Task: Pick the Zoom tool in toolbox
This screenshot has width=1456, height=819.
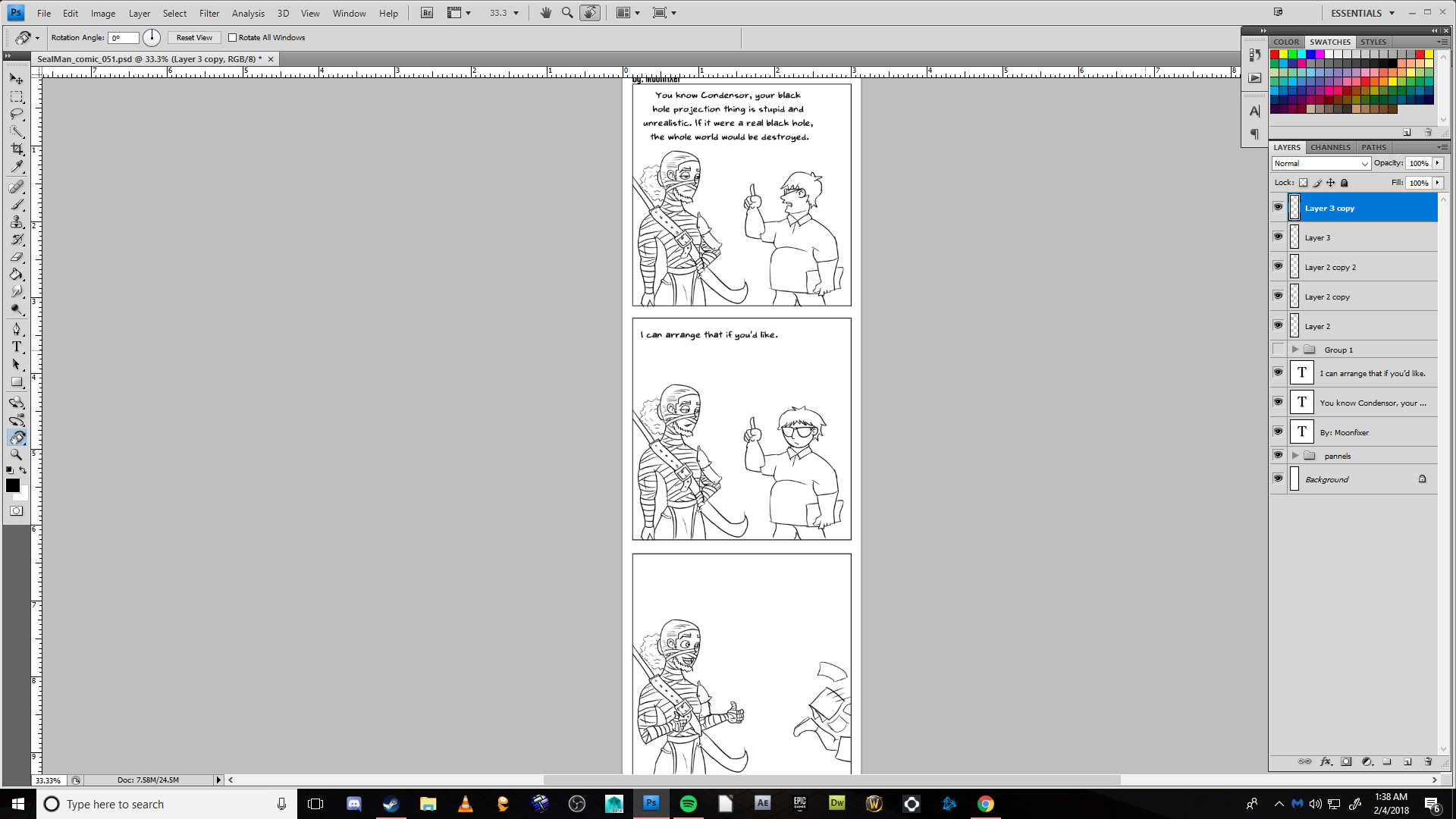Action: point(17,455)
